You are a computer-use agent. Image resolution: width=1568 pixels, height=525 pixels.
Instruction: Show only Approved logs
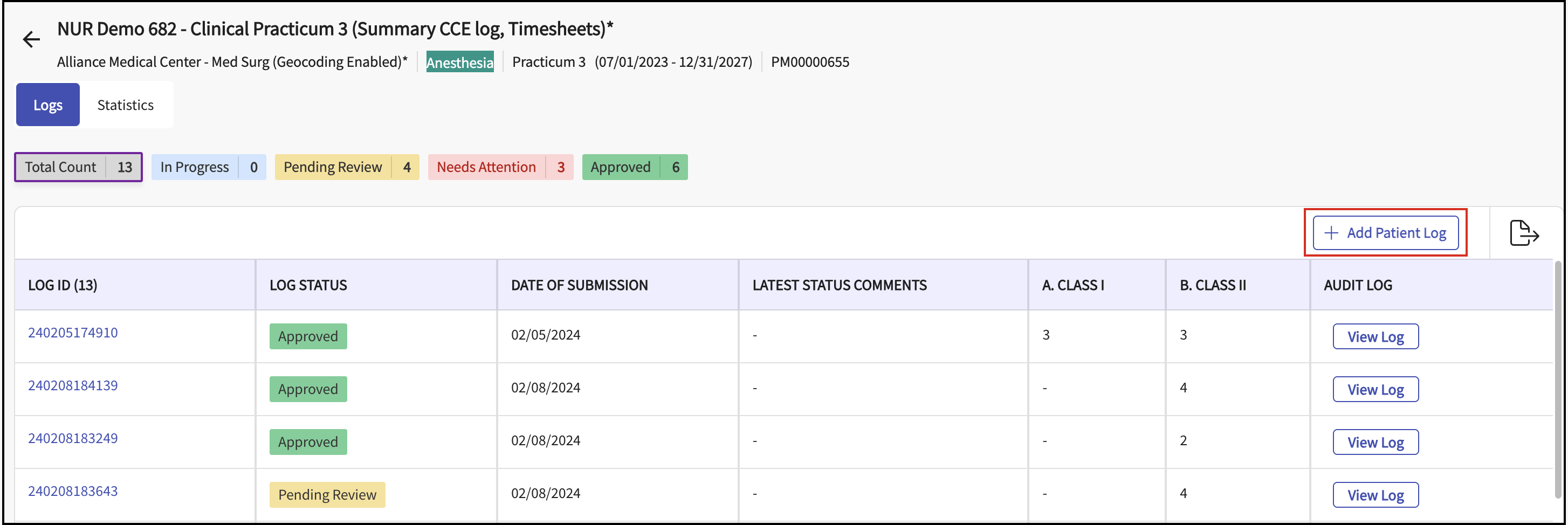pos(634,167)
